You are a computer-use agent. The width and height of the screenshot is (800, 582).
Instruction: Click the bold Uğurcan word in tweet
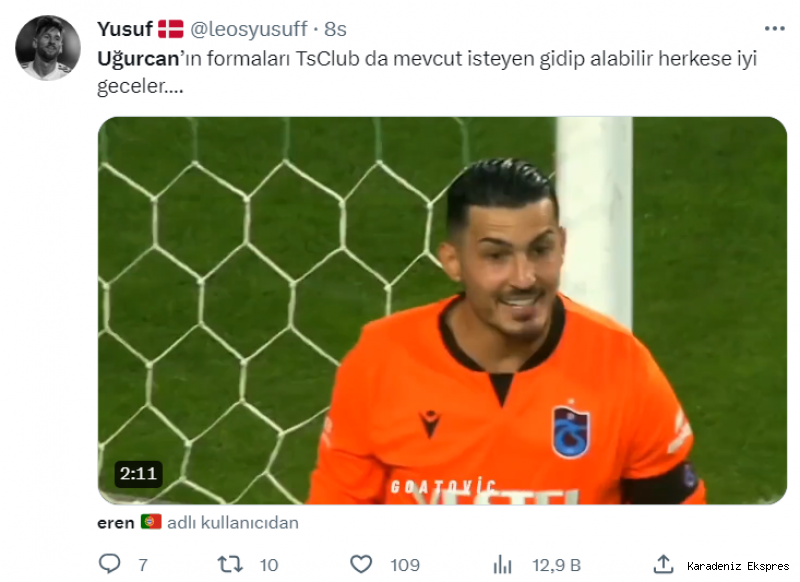138,59
